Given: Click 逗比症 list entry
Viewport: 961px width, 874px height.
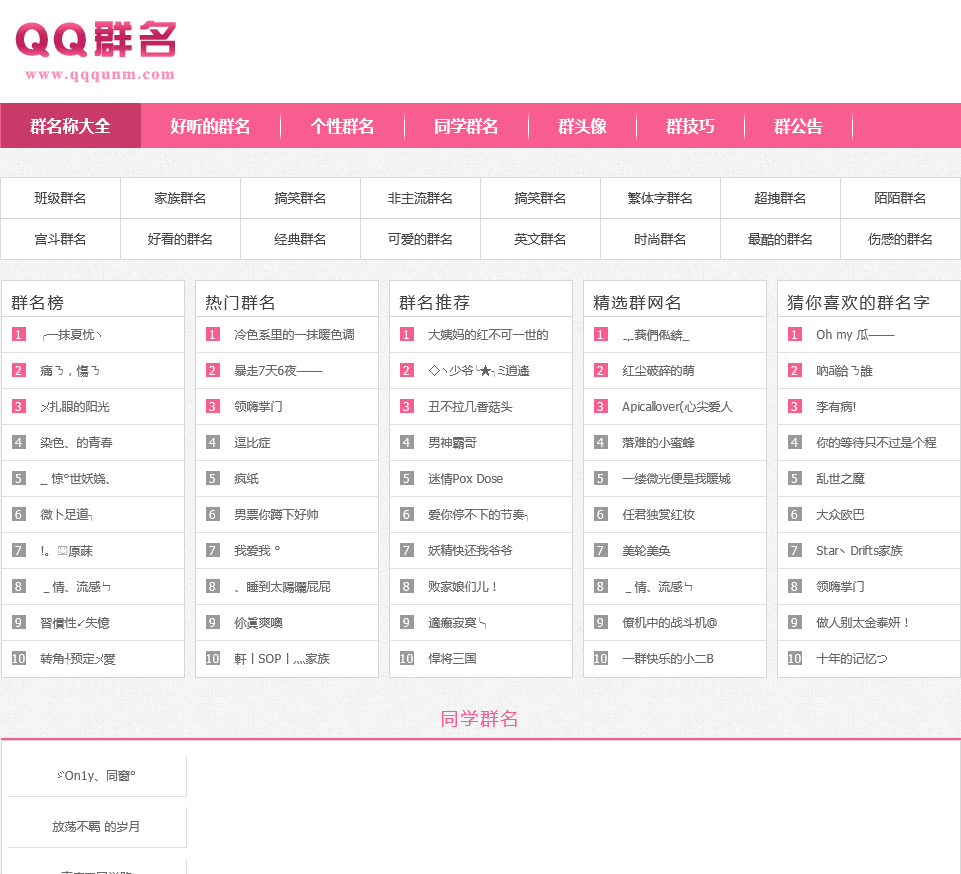Looking at the screenshot, I should (x=252, y=443).
